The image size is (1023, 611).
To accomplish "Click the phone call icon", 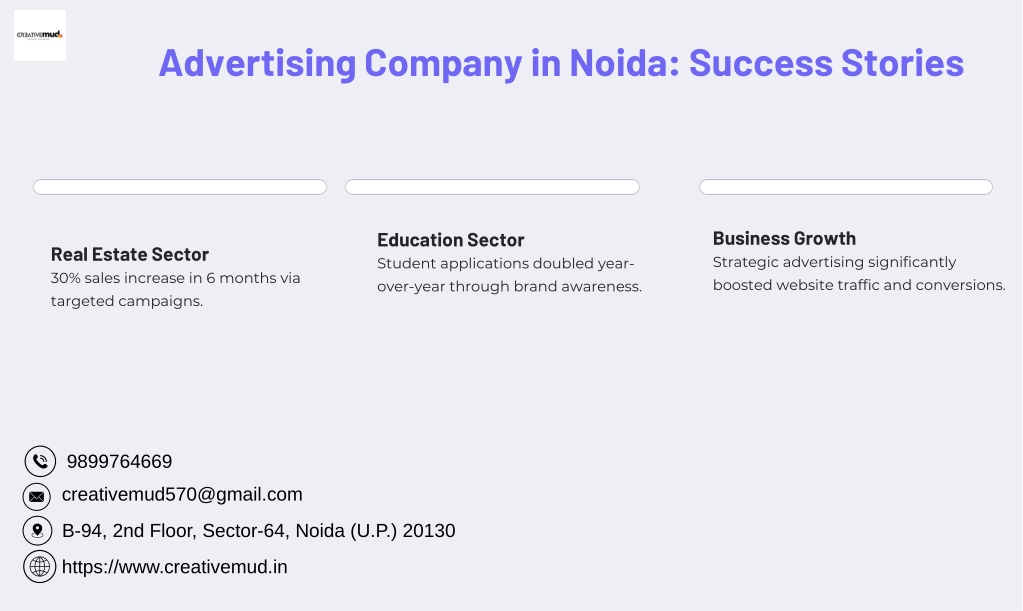I will (40, 462).
